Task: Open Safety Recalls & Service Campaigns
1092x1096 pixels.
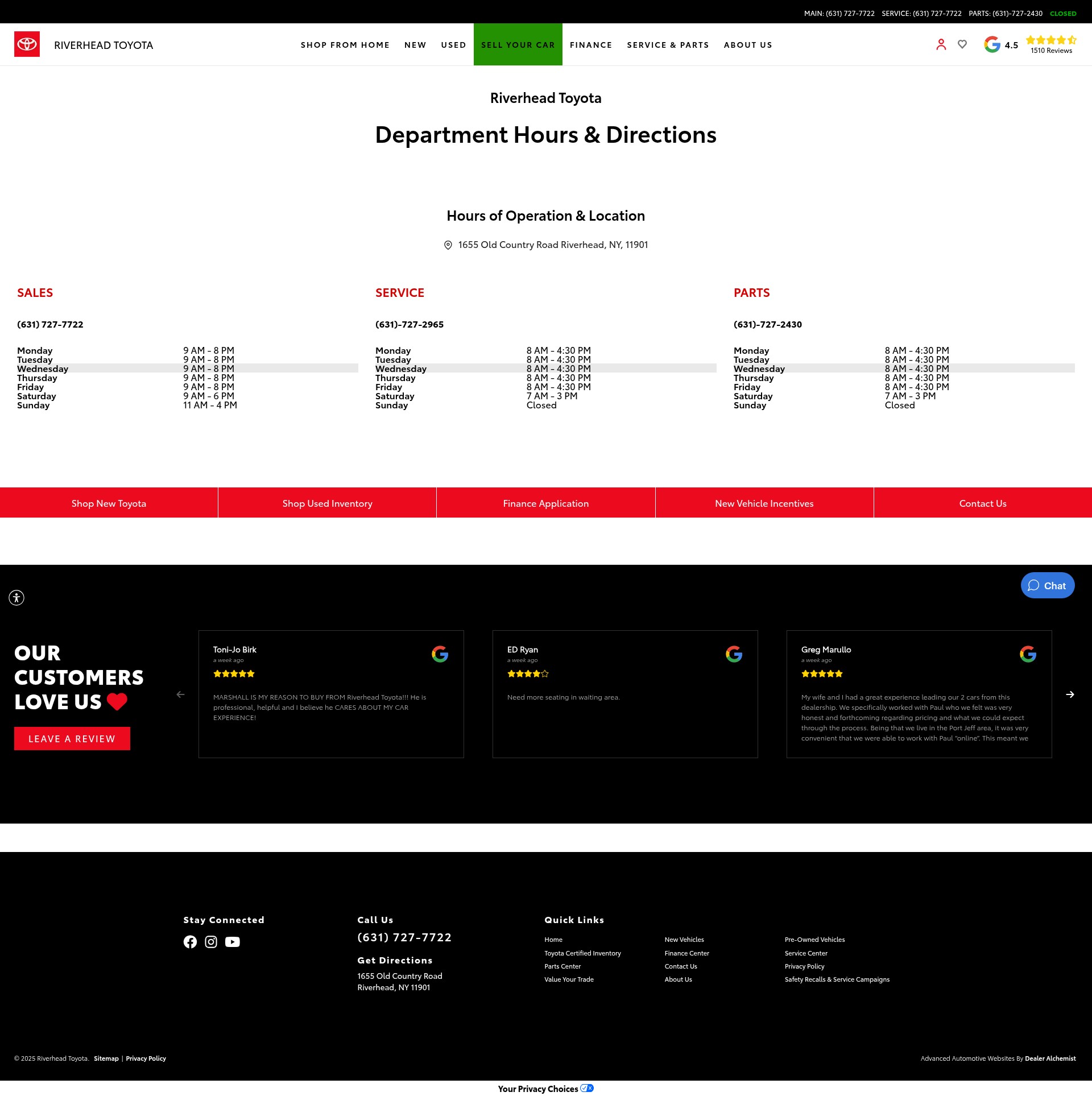Action: coord(837,979)
